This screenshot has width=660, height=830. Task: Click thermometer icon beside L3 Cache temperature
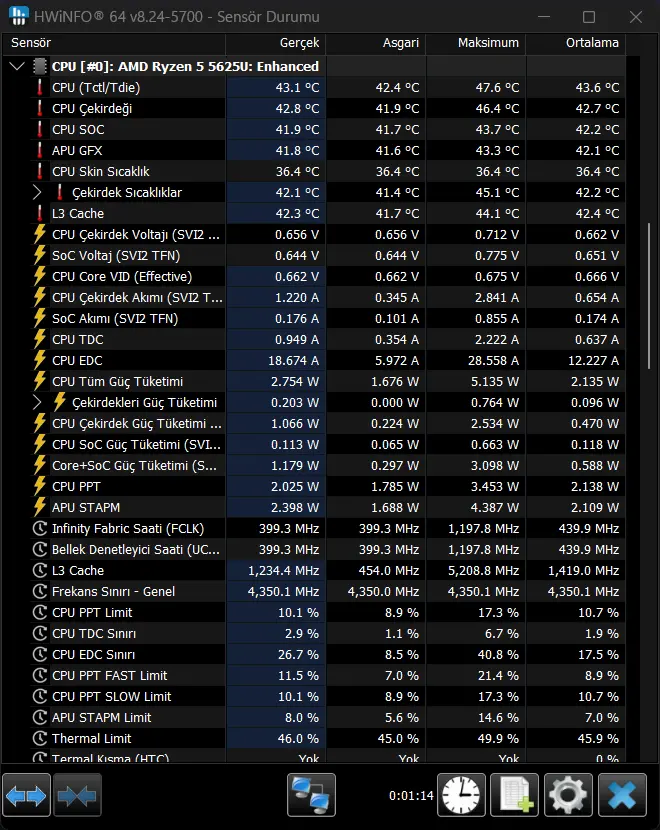tap(40, 213)
